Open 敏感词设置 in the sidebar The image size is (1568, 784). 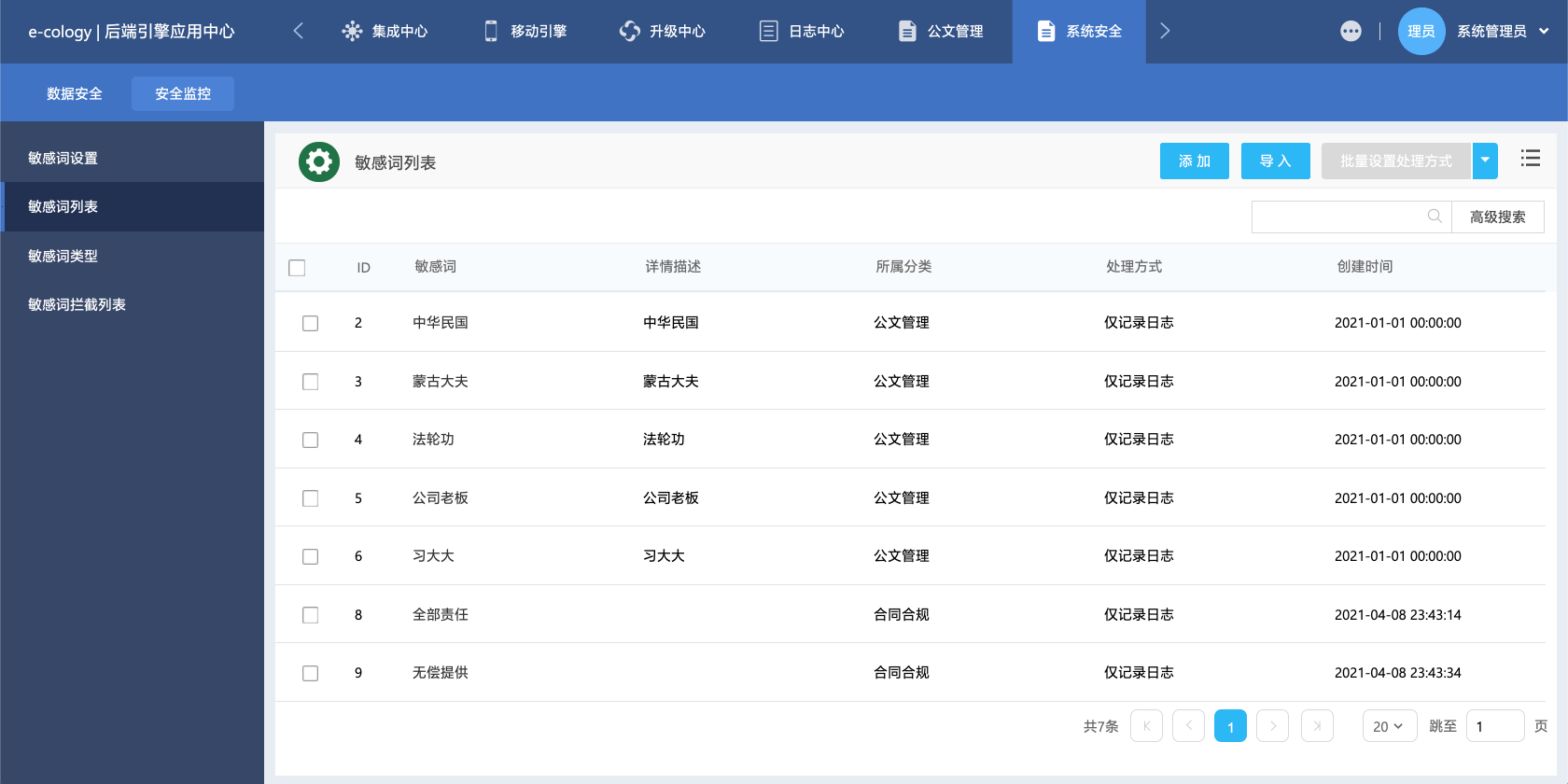(132, 158)
